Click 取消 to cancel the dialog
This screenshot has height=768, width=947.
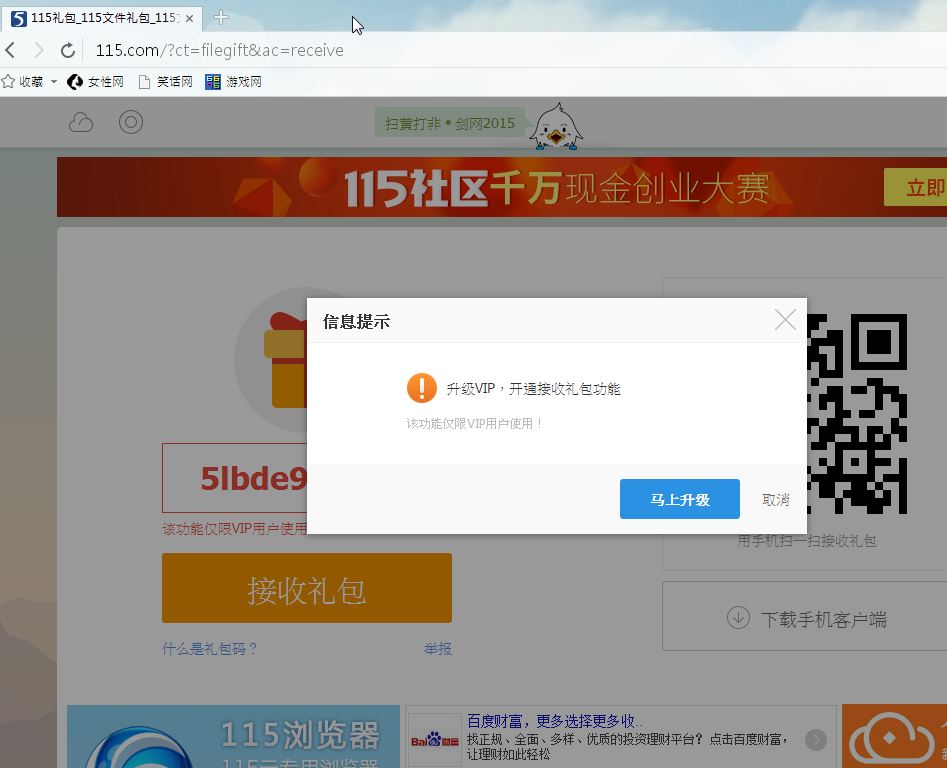point(775,499)
